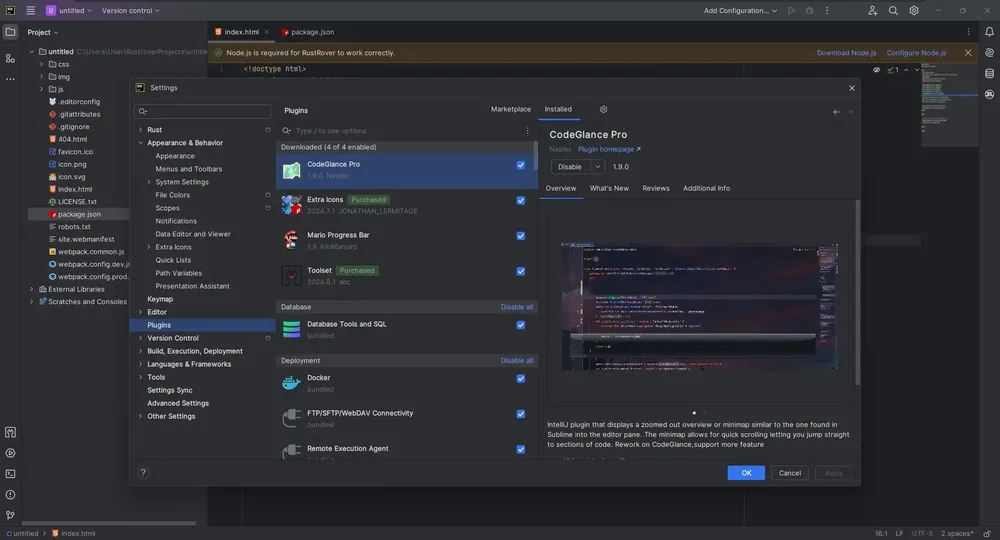Open the Plugin homepage link
Viewport: 1000px width, 540px height.
[x=608, y=149]
